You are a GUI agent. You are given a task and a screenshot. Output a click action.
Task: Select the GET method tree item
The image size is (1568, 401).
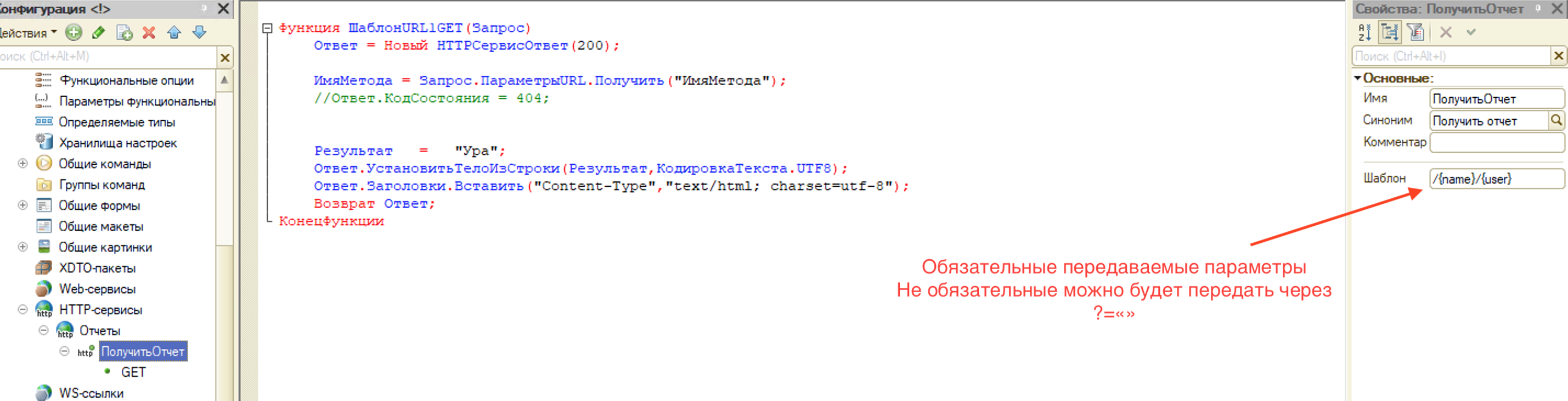tap(133, 372)
